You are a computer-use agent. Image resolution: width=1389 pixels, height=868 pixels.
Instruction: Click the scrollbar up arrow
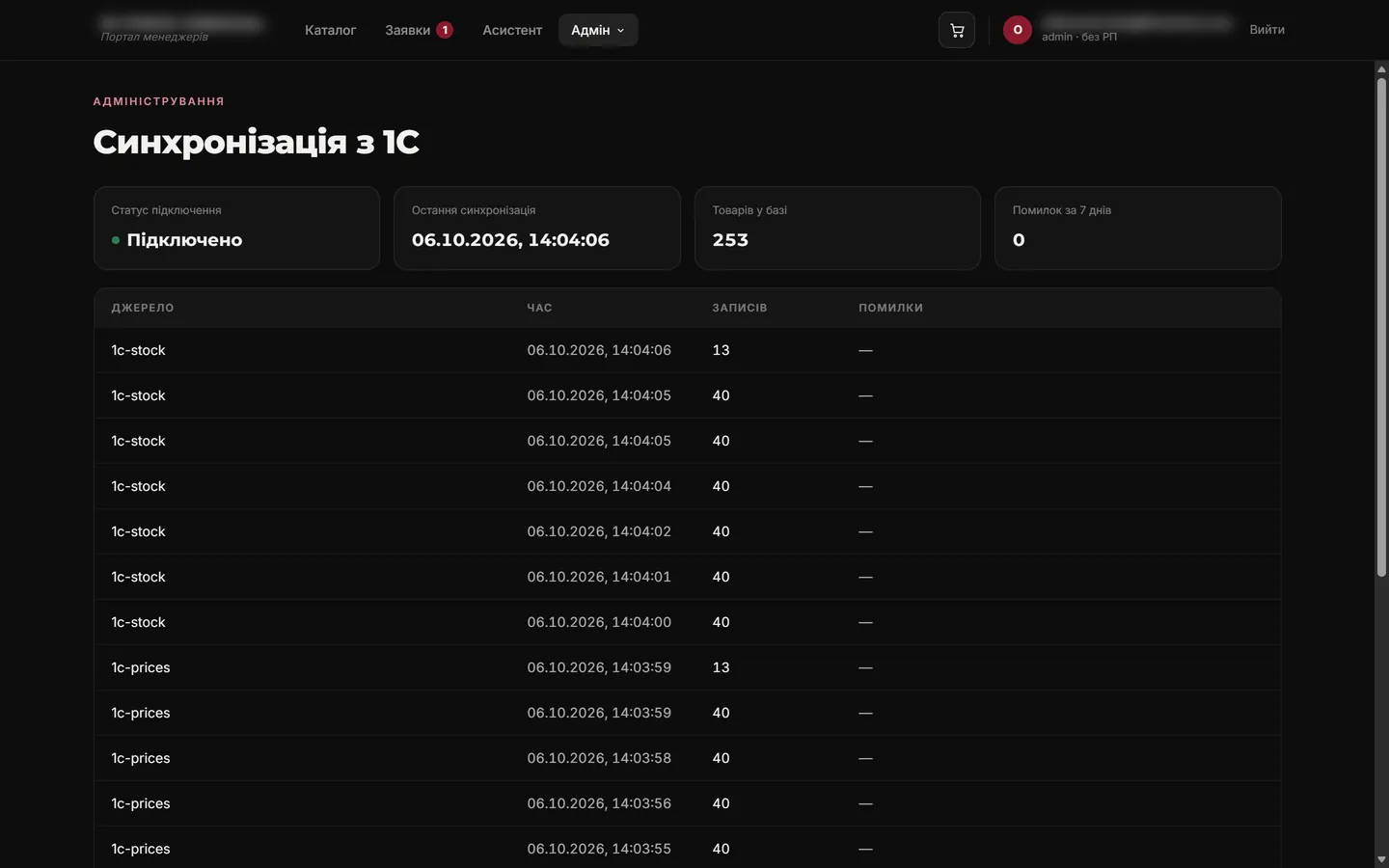(x=1381, y=69)
